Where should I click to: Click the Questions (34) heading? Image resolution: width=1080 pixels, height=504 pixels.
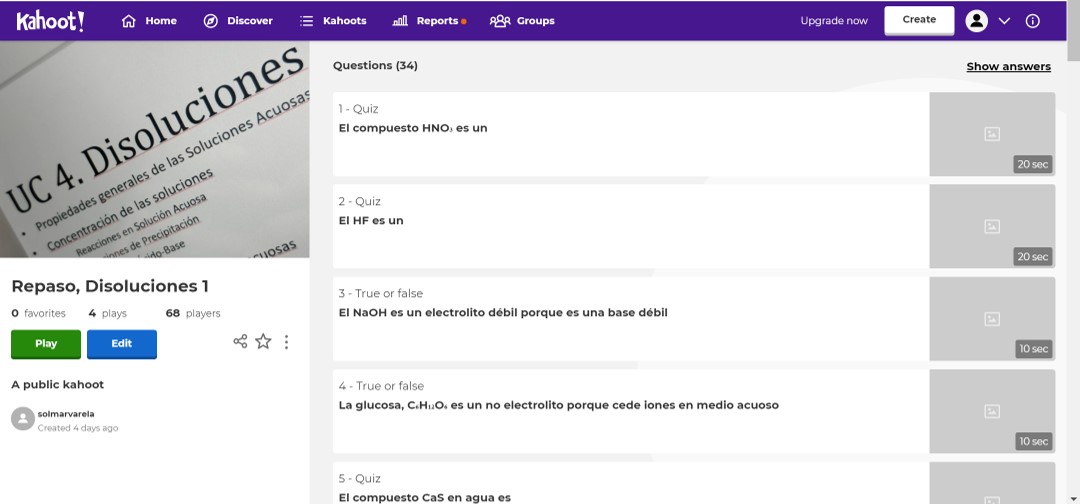coord(375,65)
